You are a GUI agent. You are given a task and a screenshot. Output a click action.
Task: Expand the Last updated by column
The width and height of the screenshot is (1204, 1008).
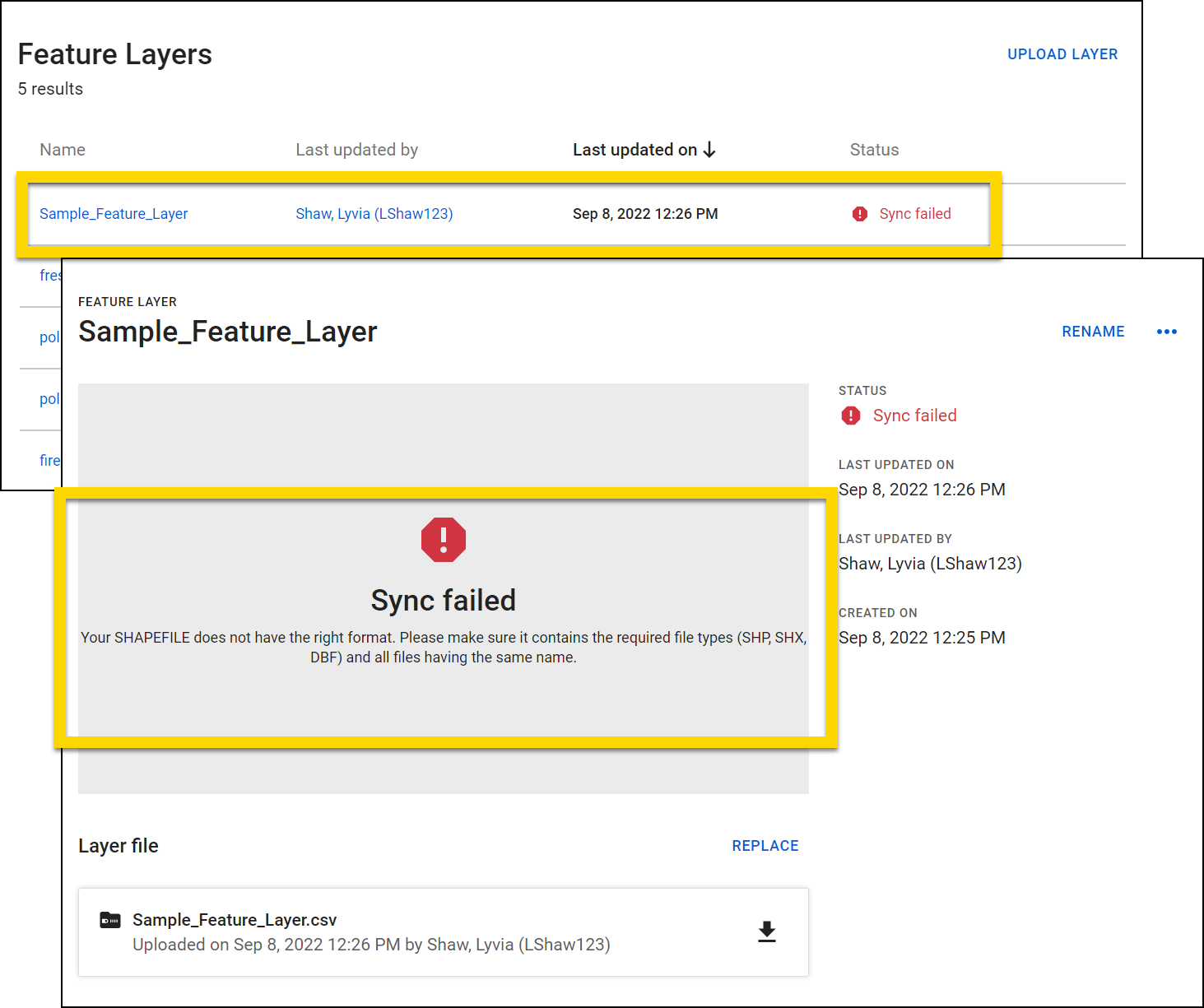coord(356,149)
